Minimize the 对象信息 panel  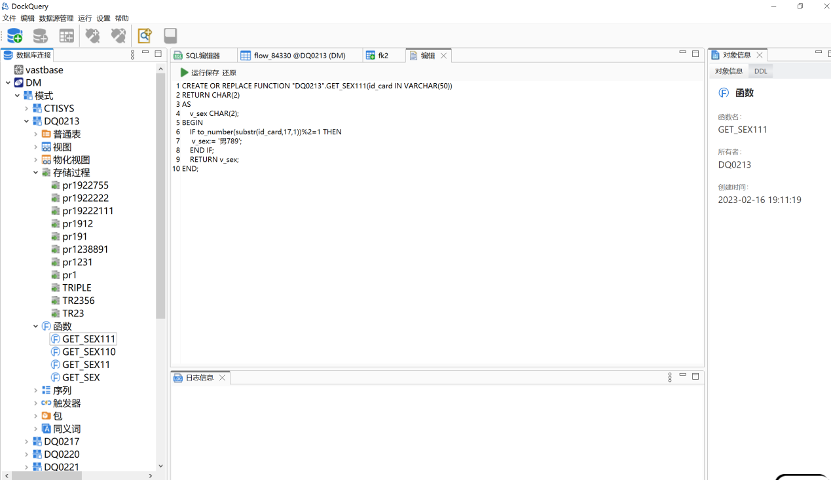(x=818, y=52)
